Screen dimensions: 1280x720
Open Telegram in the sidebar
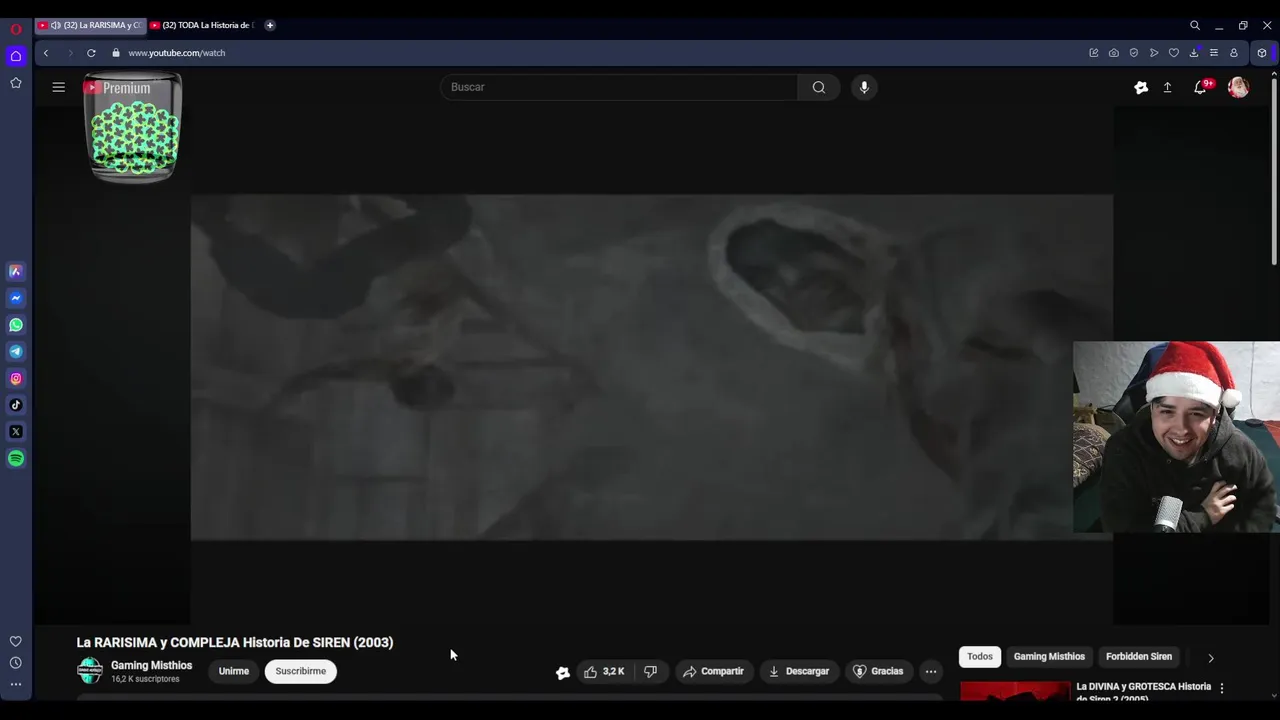16,351
